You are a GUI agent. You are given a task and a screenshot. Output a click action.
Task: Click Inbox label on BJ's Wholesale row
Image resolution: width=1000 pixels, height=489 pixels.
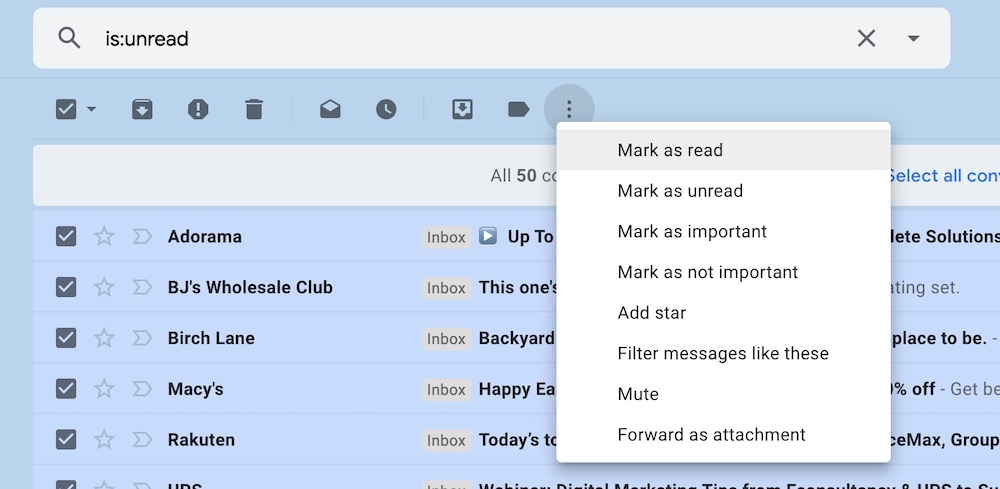pyautogui.click(x=446, y=288)
